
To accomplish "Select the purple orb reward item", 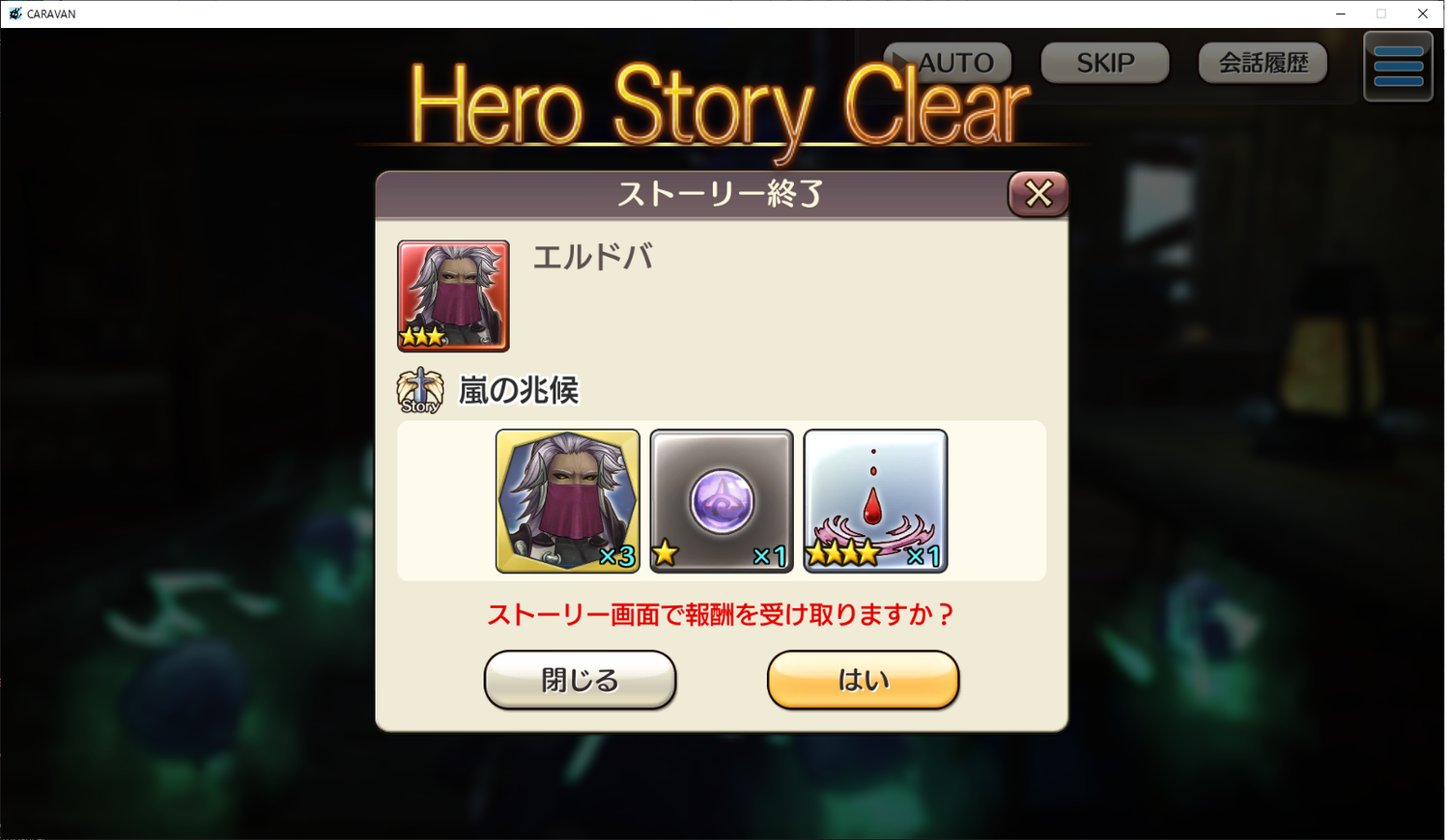I will [x=722, y=501].
